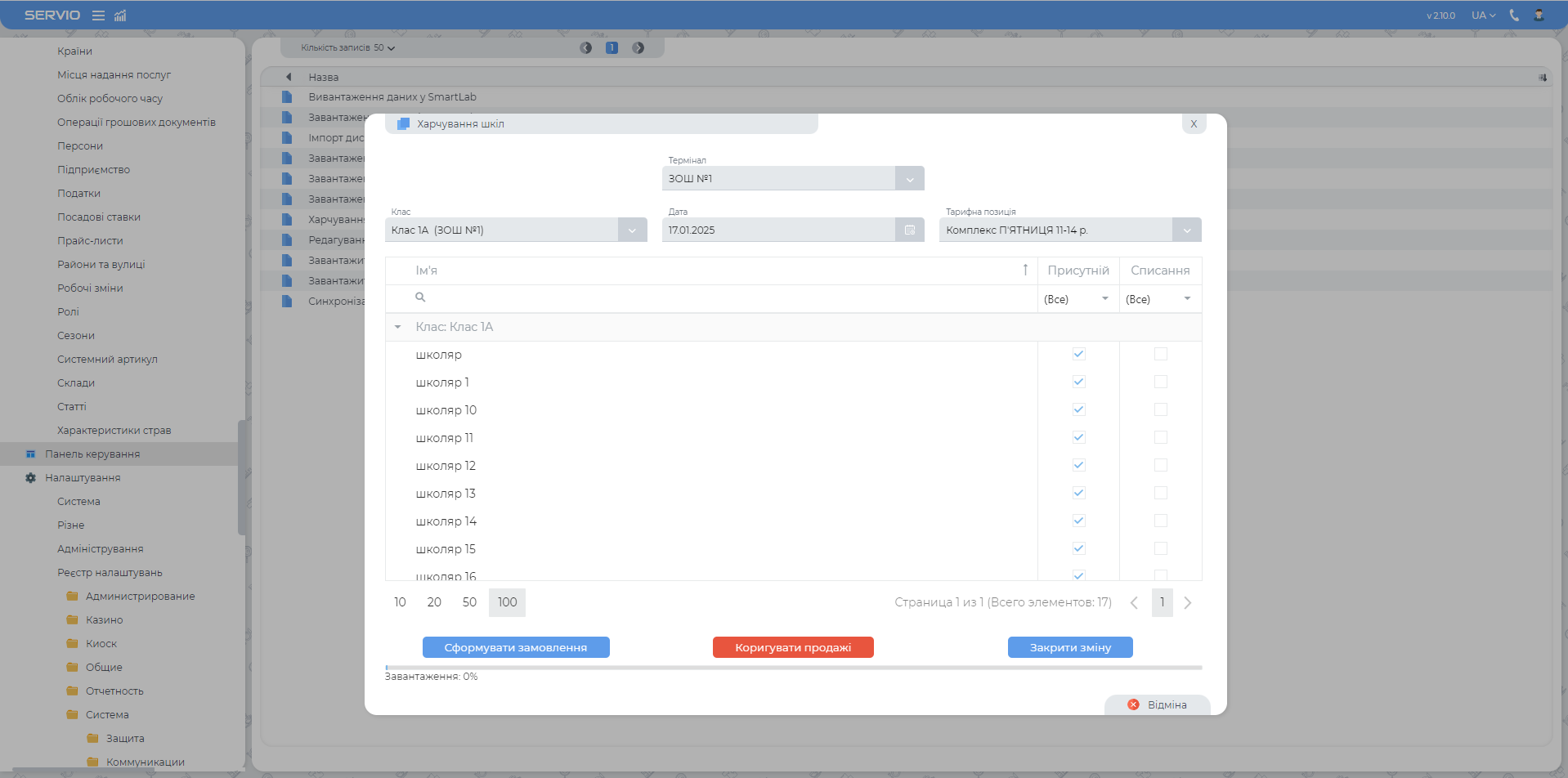Check Списання checkbox for школяр 10
Viewport: 1568px width, 778px height.
[1160, 410]
